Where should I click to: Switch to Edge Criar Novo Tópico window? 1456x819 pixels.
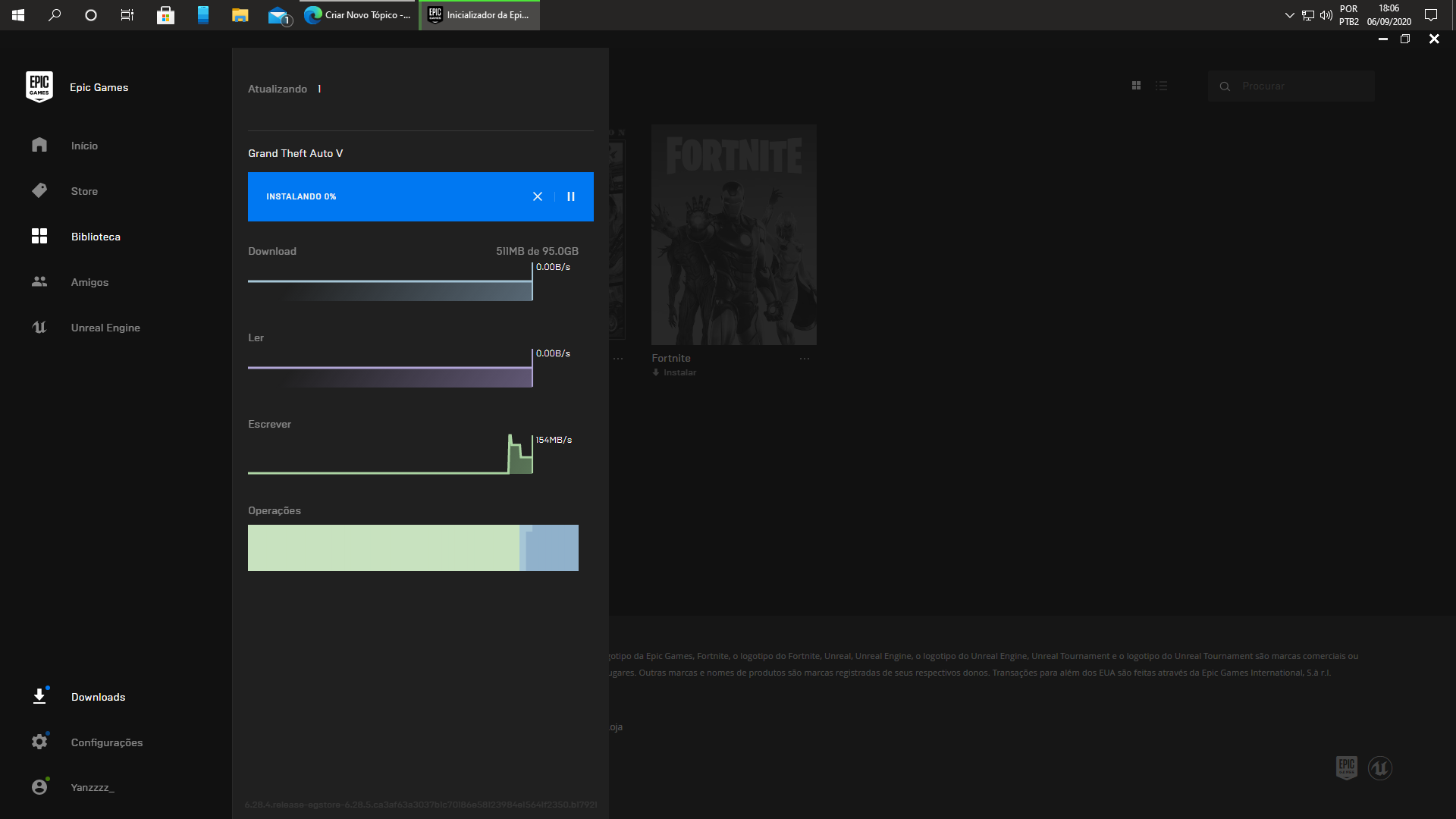358,15
